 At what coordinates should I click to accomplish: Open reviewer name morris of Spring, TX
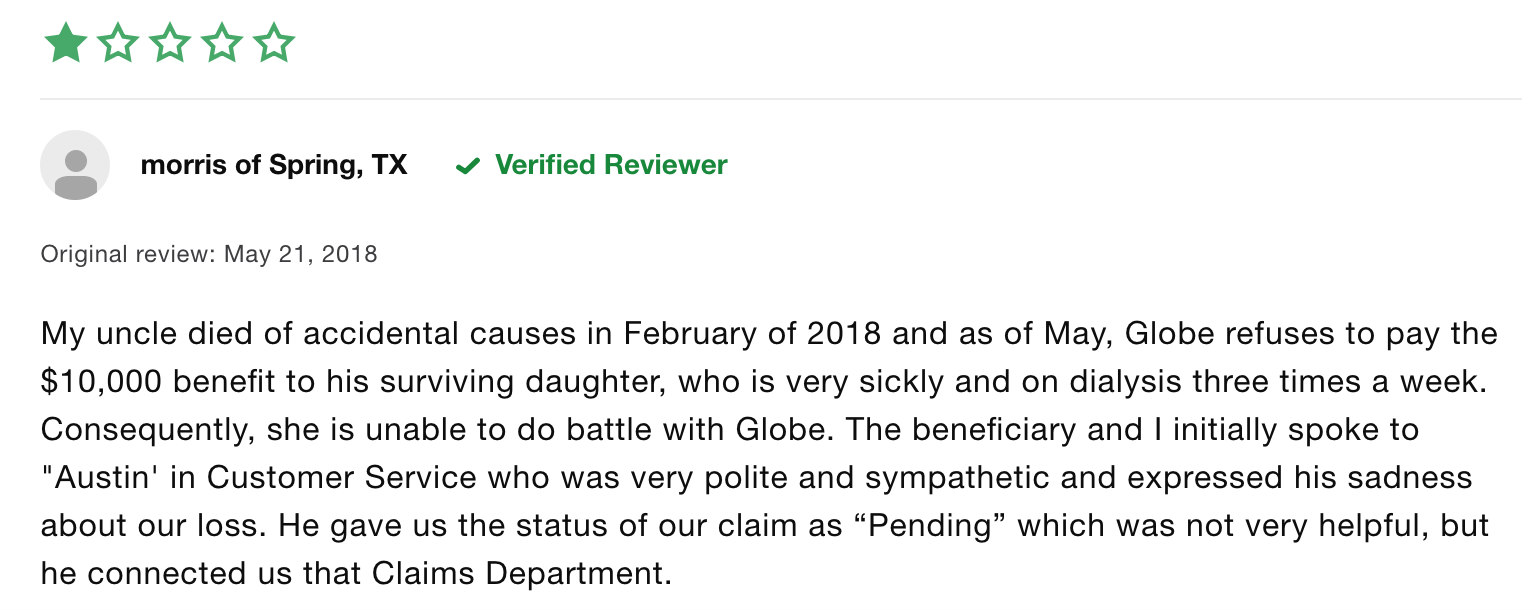coord(274,165)
